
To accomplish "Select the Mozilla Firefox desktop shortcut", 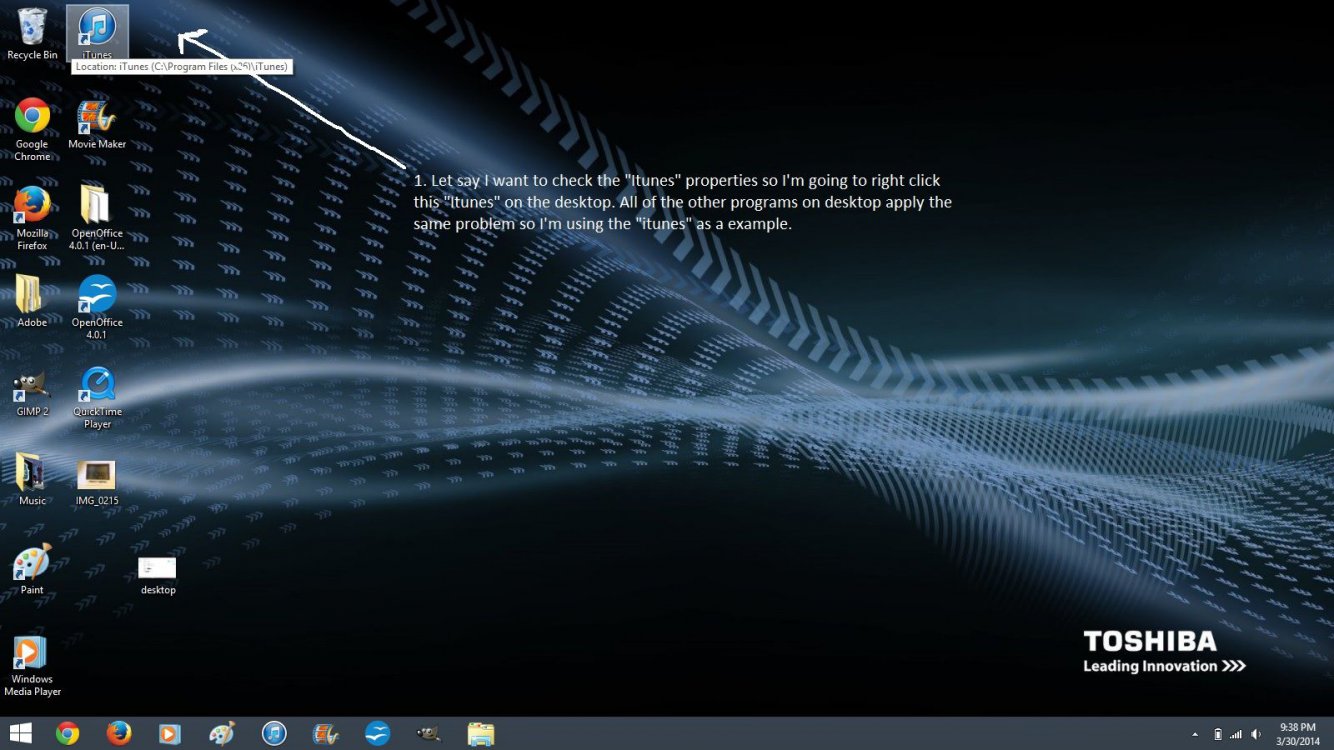I will click(x=32, y=218).
